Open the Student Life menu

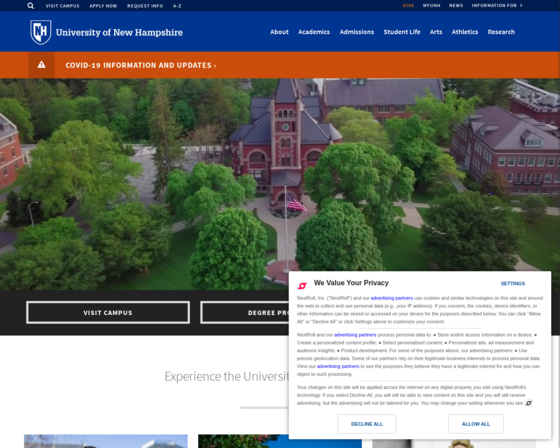402,32
